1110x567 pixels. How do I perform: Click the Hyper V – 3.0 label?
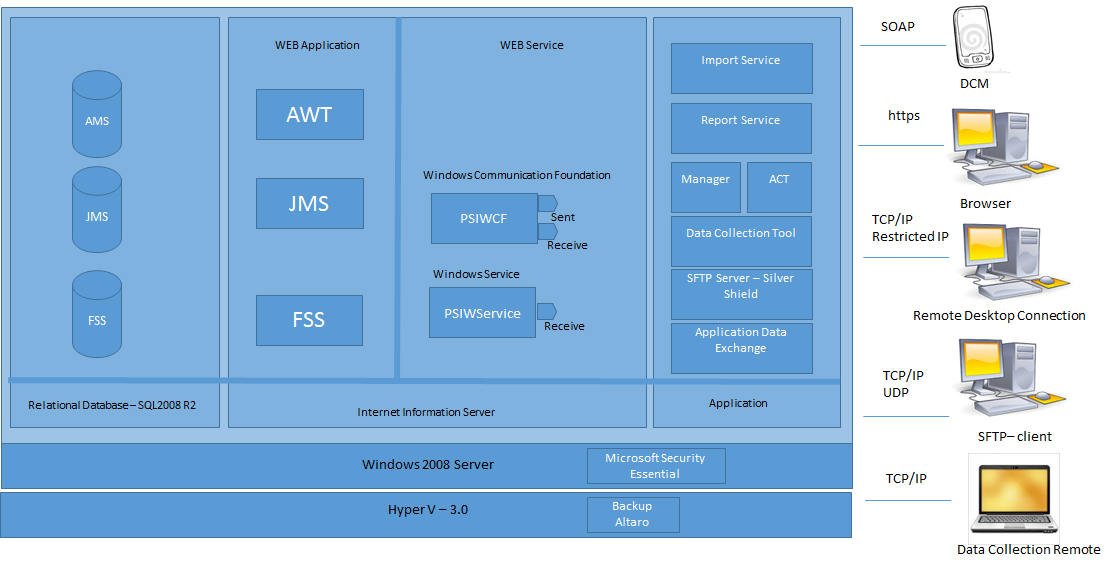coord(428,510)
